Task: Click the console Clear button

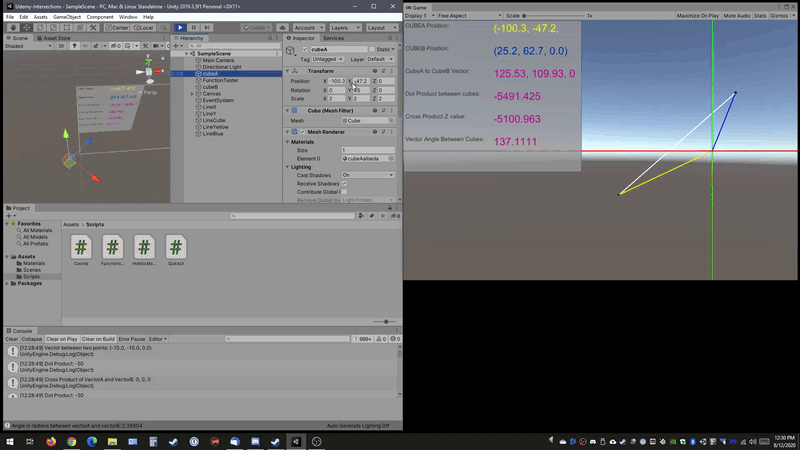Action: [x=11, y=339]
